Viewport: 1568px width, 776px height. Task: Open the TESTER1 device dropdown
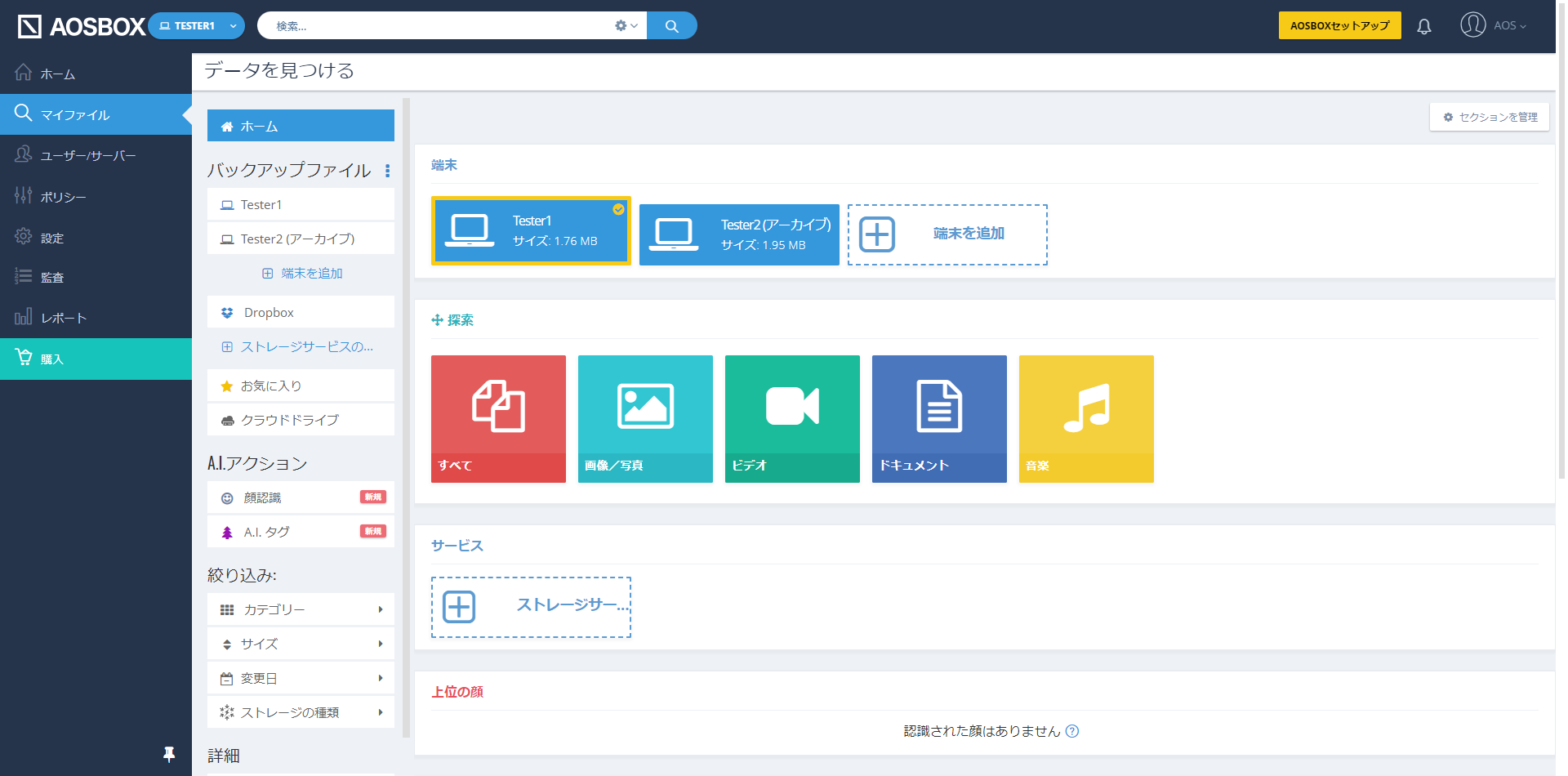196,26
